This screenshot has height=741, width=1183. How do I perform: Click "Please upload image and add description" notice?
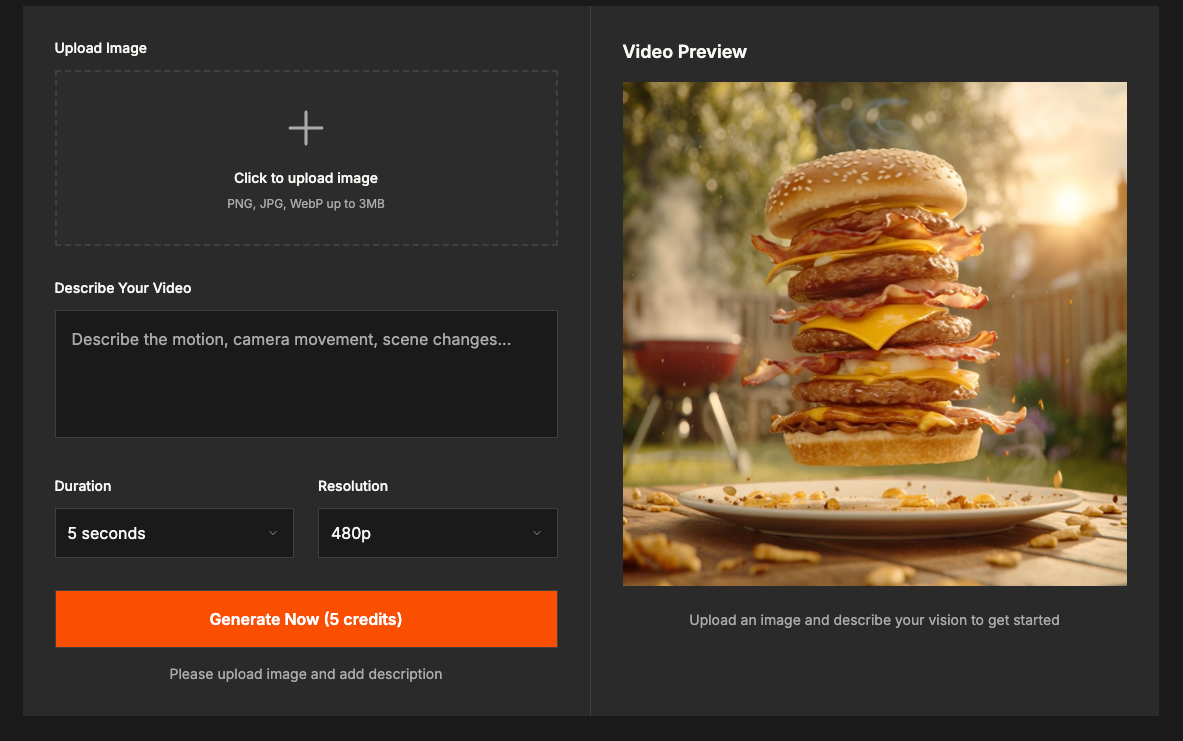[306, 674]
